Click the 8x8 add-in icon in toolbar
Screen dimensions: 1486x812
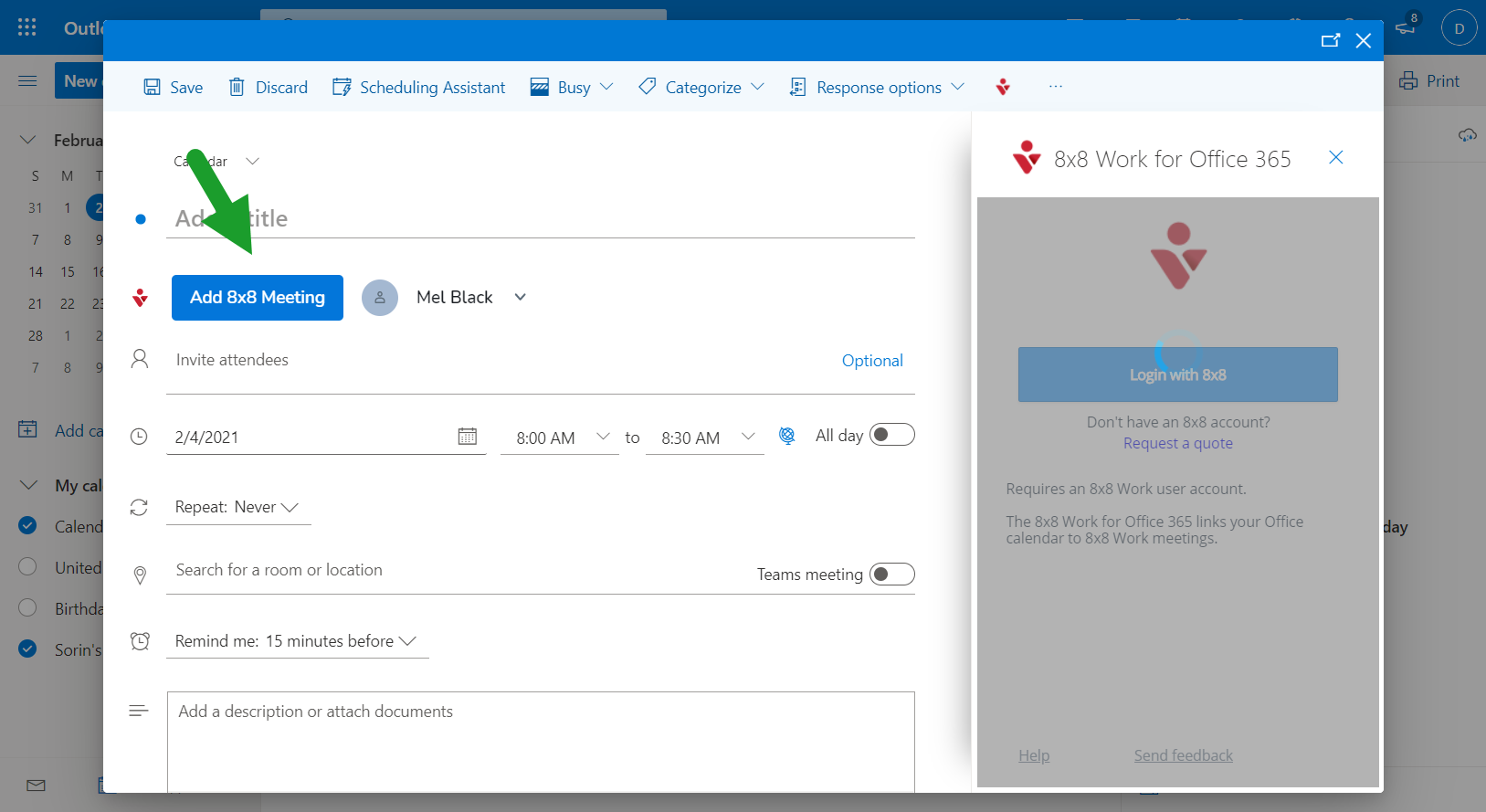click(1003, 87)
